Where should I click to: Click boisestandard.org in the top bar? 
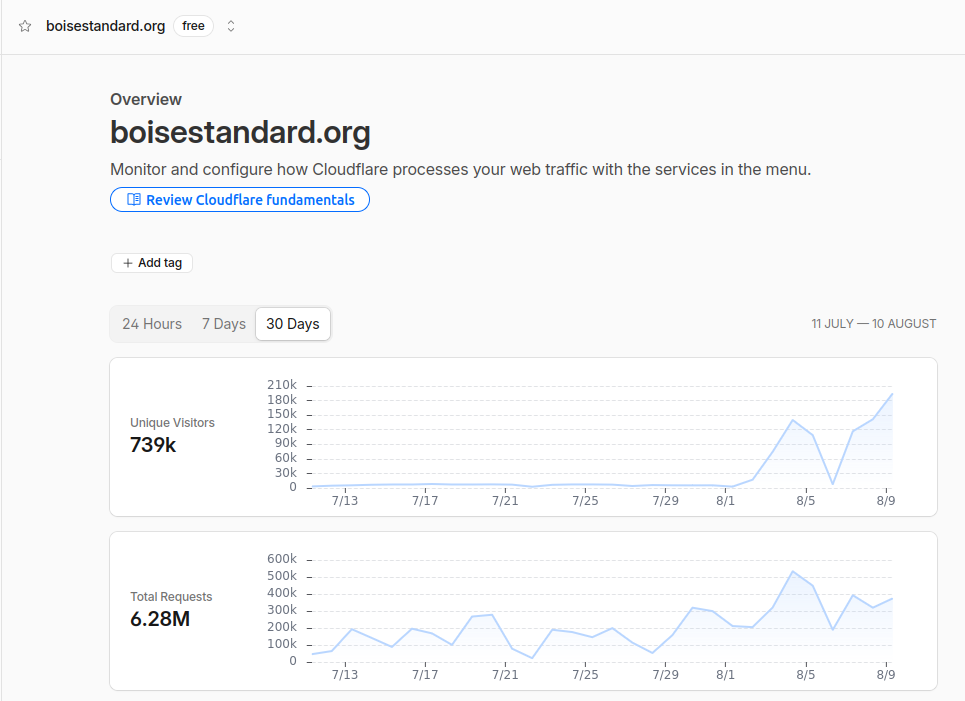(x=105, y=26)
